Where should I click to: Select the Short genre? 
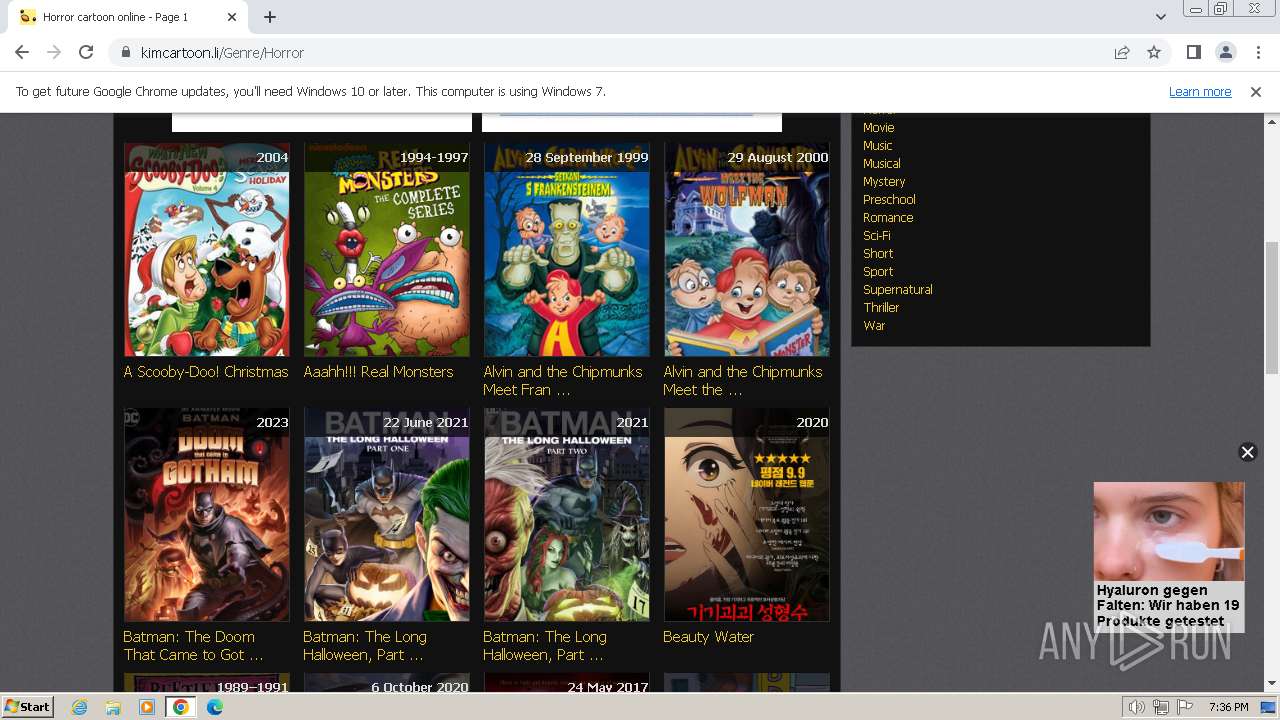tap(878, 253)
